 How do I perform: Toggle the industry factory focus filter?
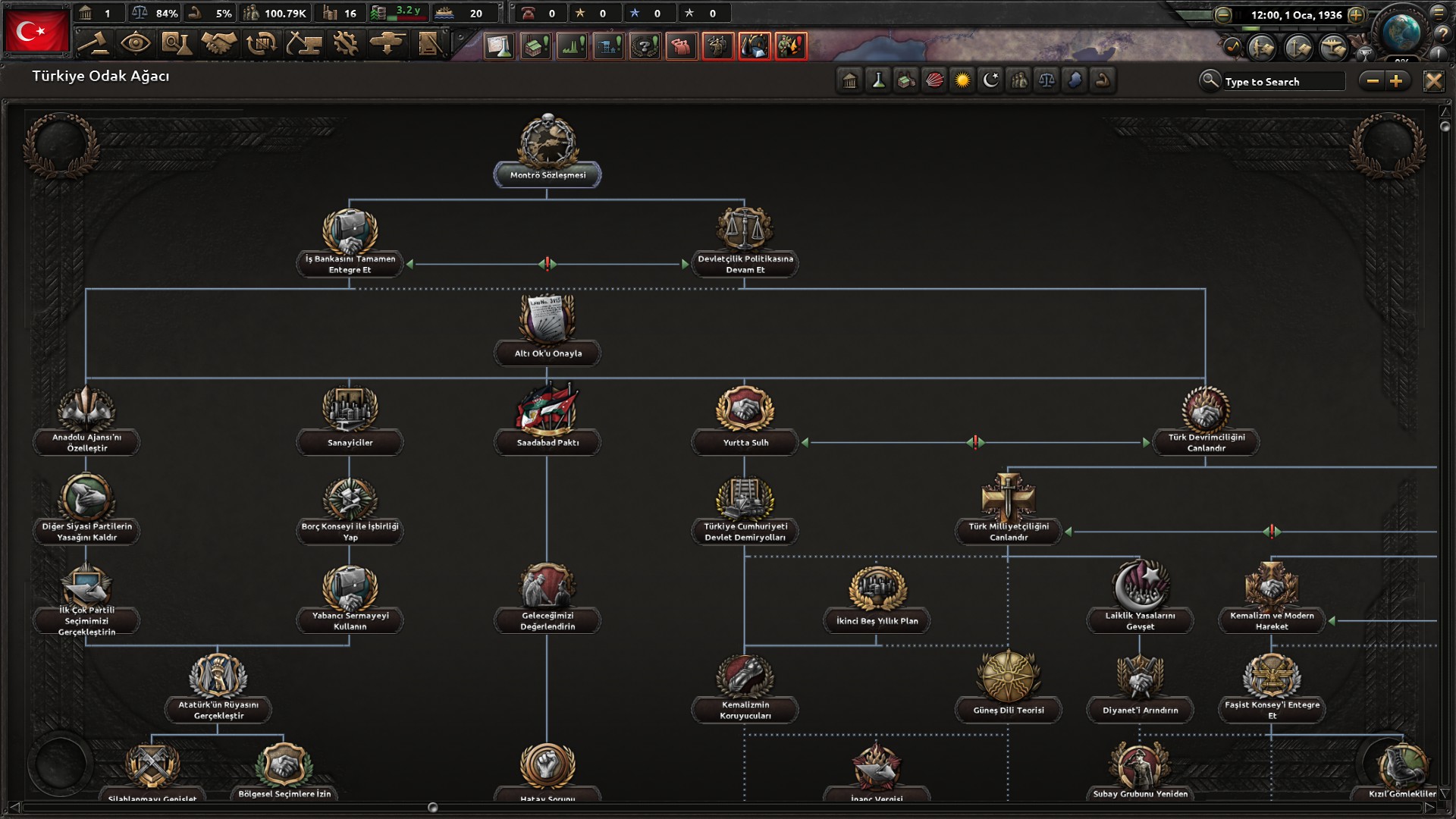[x=906, y=80]
